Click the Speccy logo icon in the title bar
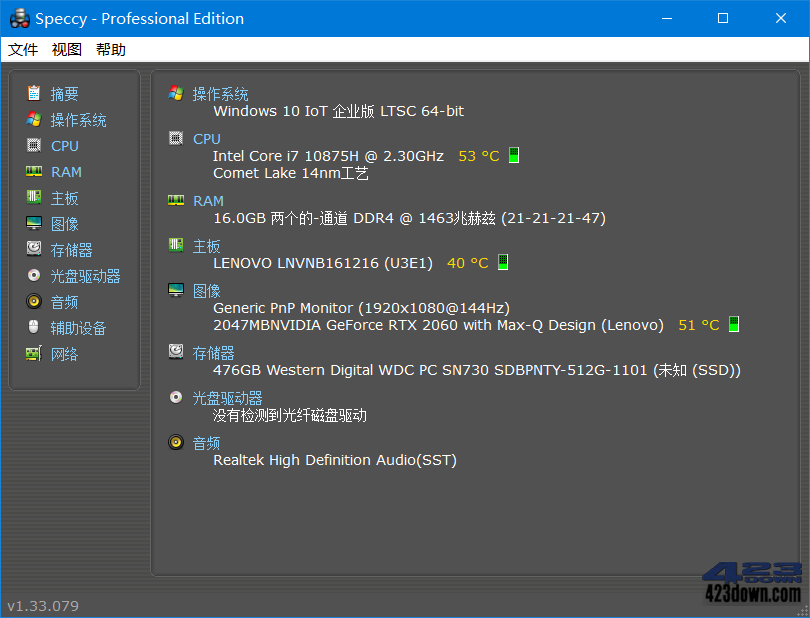The height and width of the screenshot is (618, 810). [x=18, y=18]
